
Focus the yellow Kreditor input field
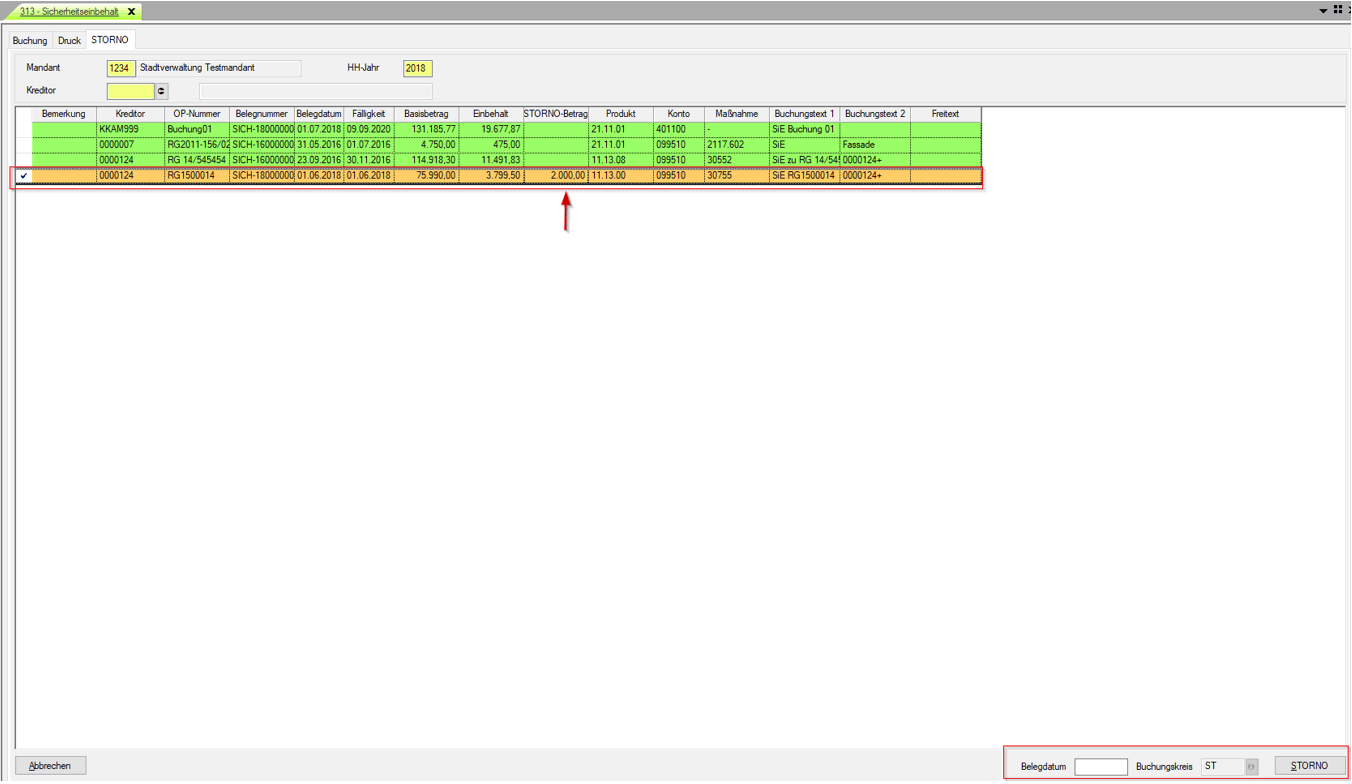[131, 91]
